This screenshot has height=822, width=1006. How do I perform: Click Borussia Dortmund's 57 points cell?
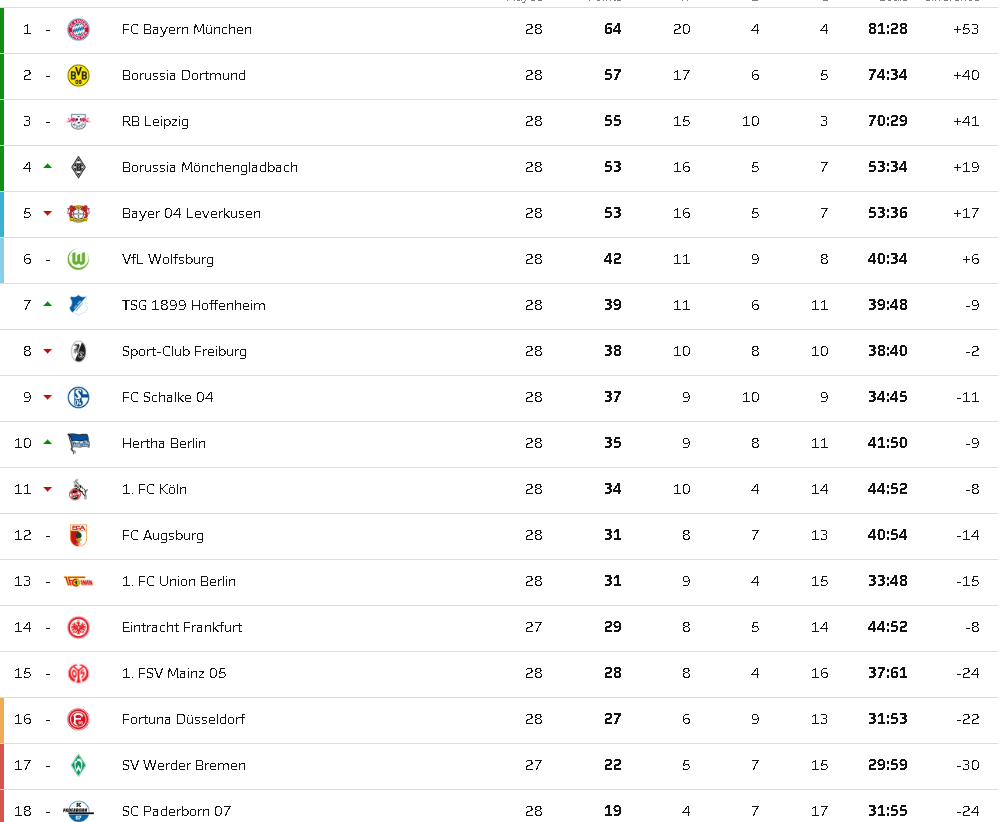(x=613, y=76)
